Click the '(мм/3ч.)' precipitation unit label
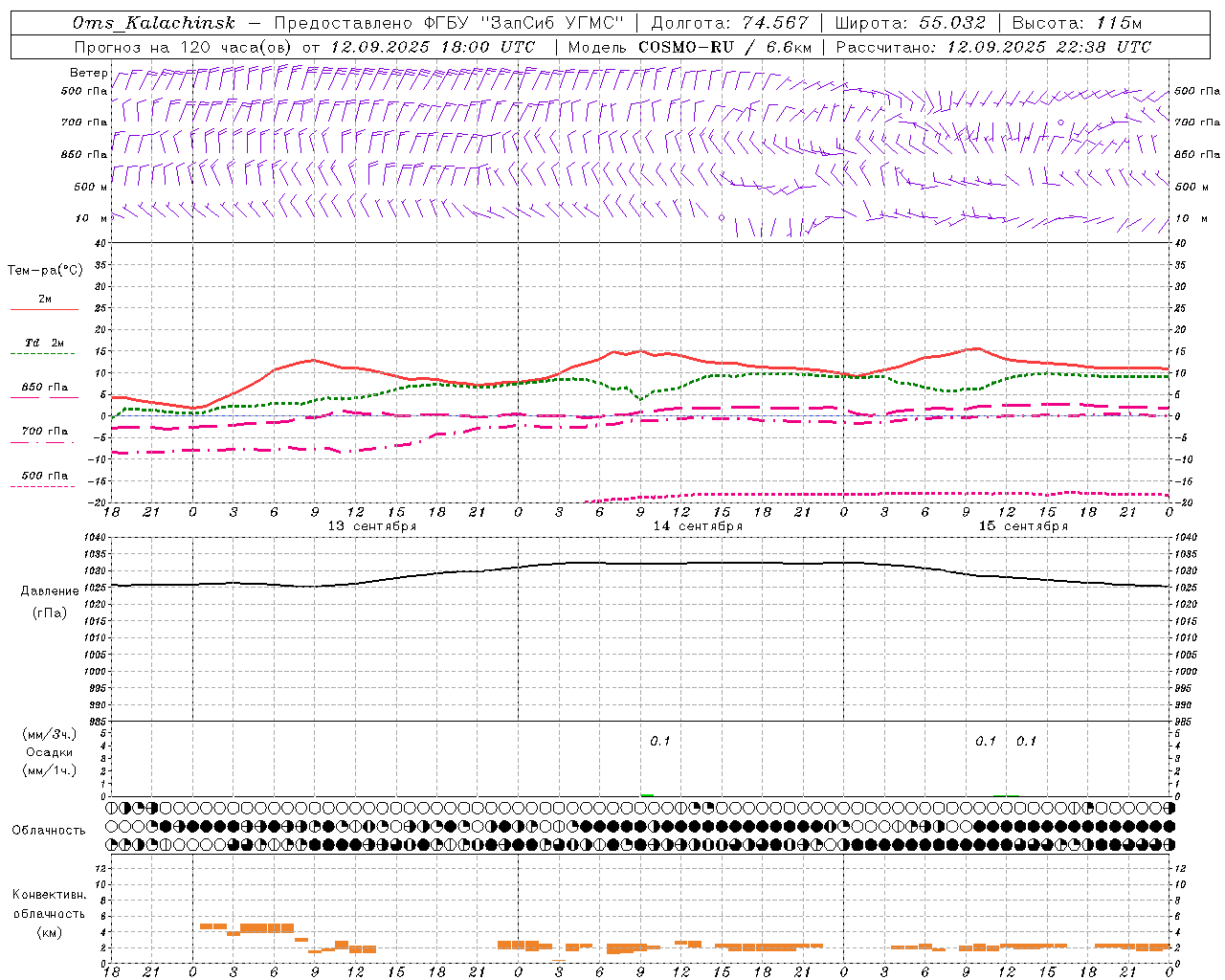1225x980 pixels. pyautogui.click(x=50, y=734)
